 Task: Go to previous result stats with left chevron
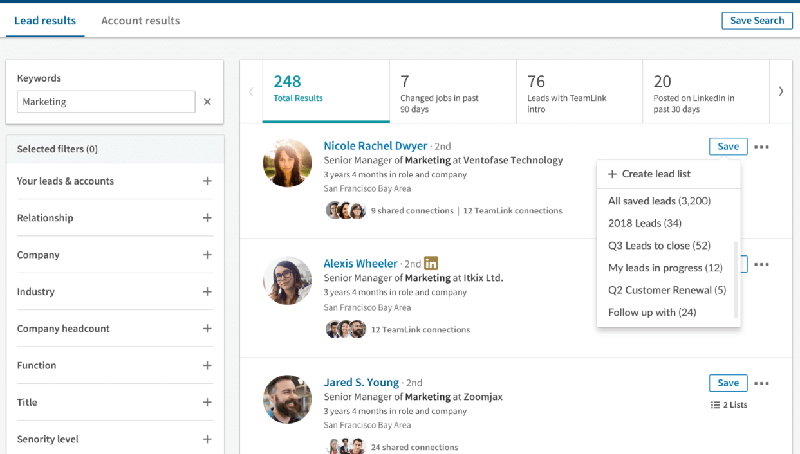coord(251,92)
